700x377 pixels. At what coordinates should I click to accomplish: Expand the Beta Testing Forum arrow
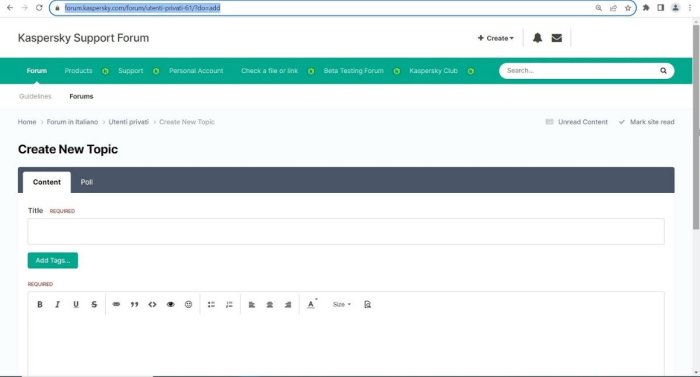point(396,71)
